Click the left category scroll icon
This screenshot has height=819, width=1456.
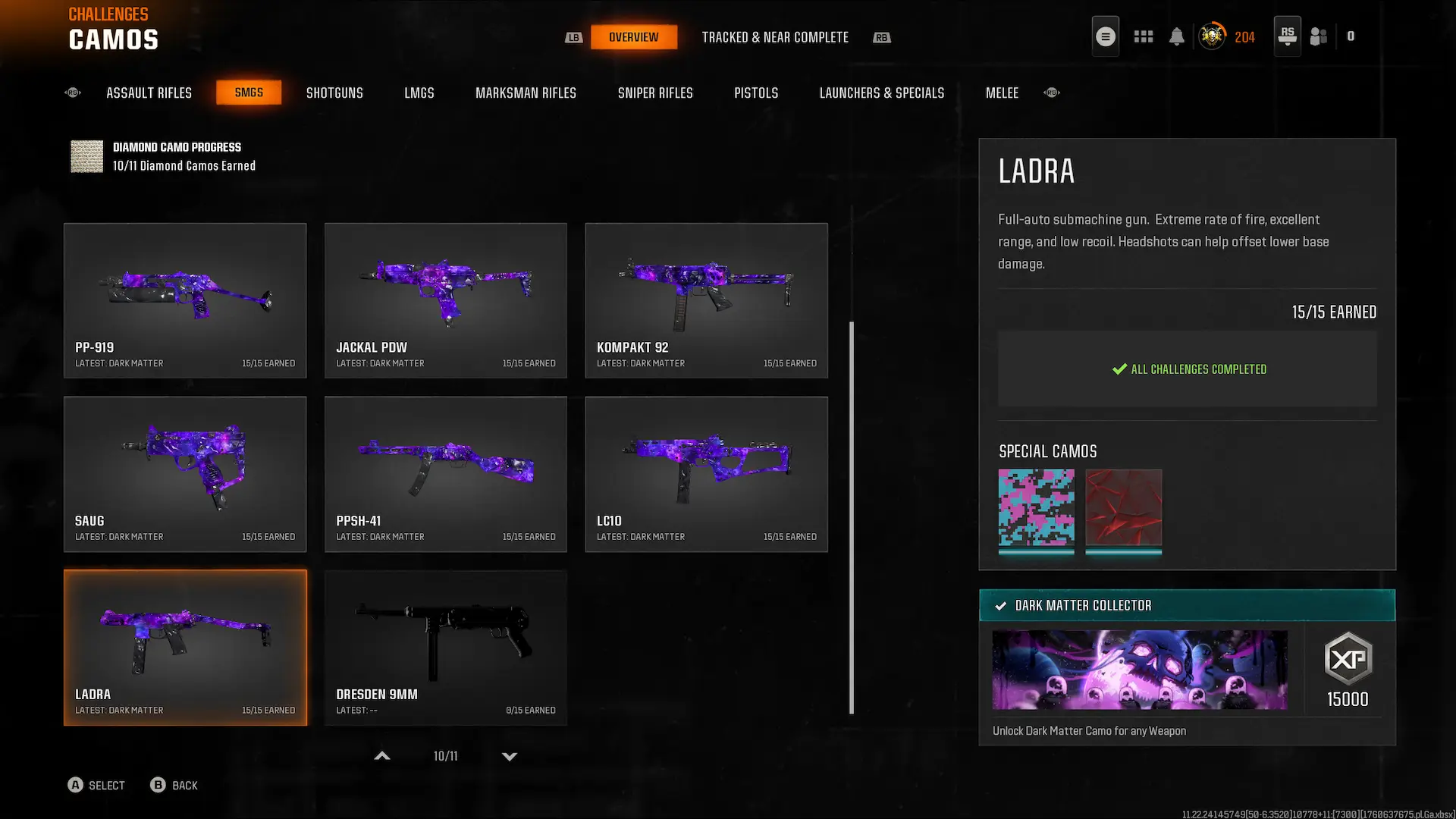[x=73, y=93]
